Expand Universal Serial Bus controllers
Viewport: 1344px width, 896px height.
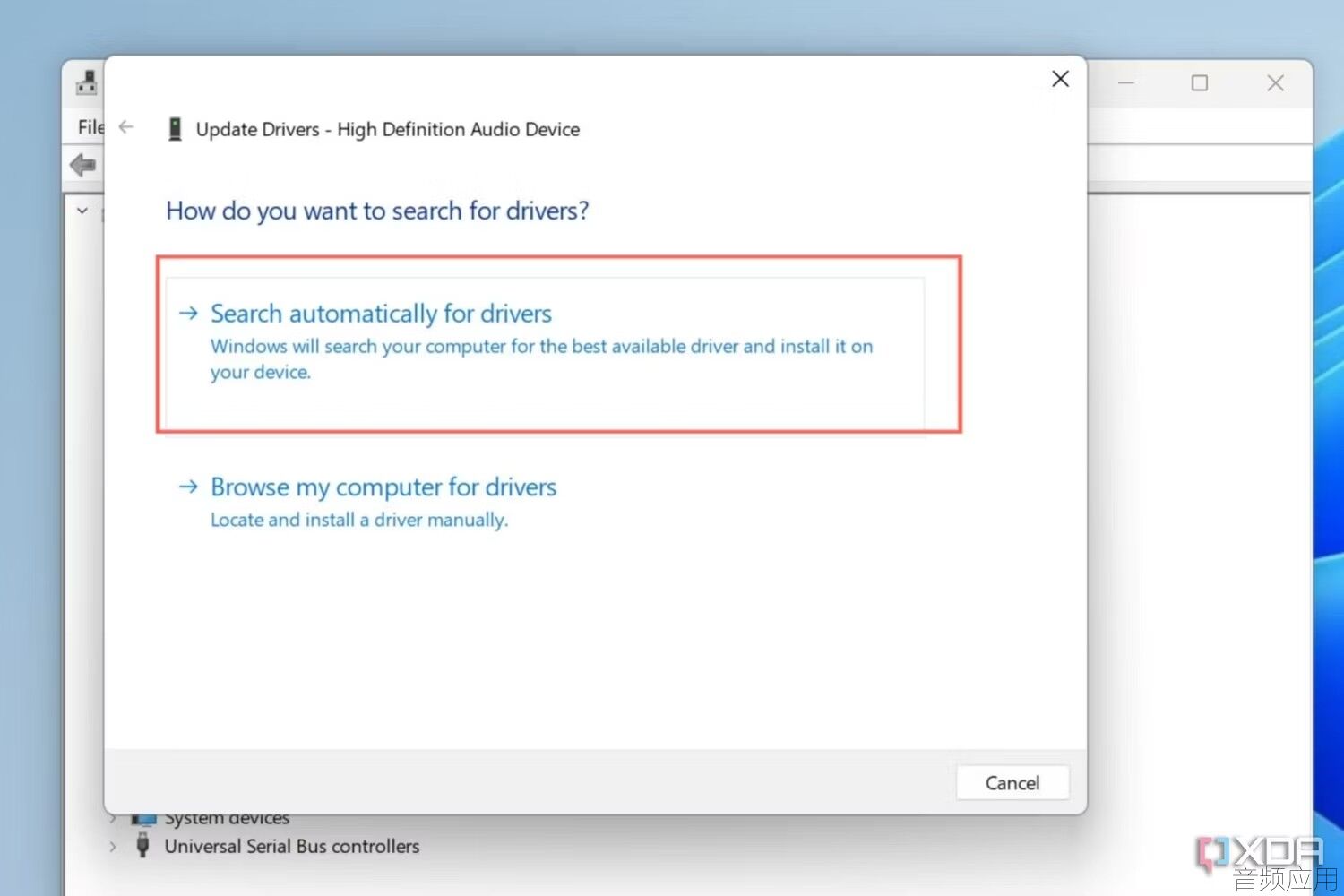pyautogui.click(x=112, y=846)
